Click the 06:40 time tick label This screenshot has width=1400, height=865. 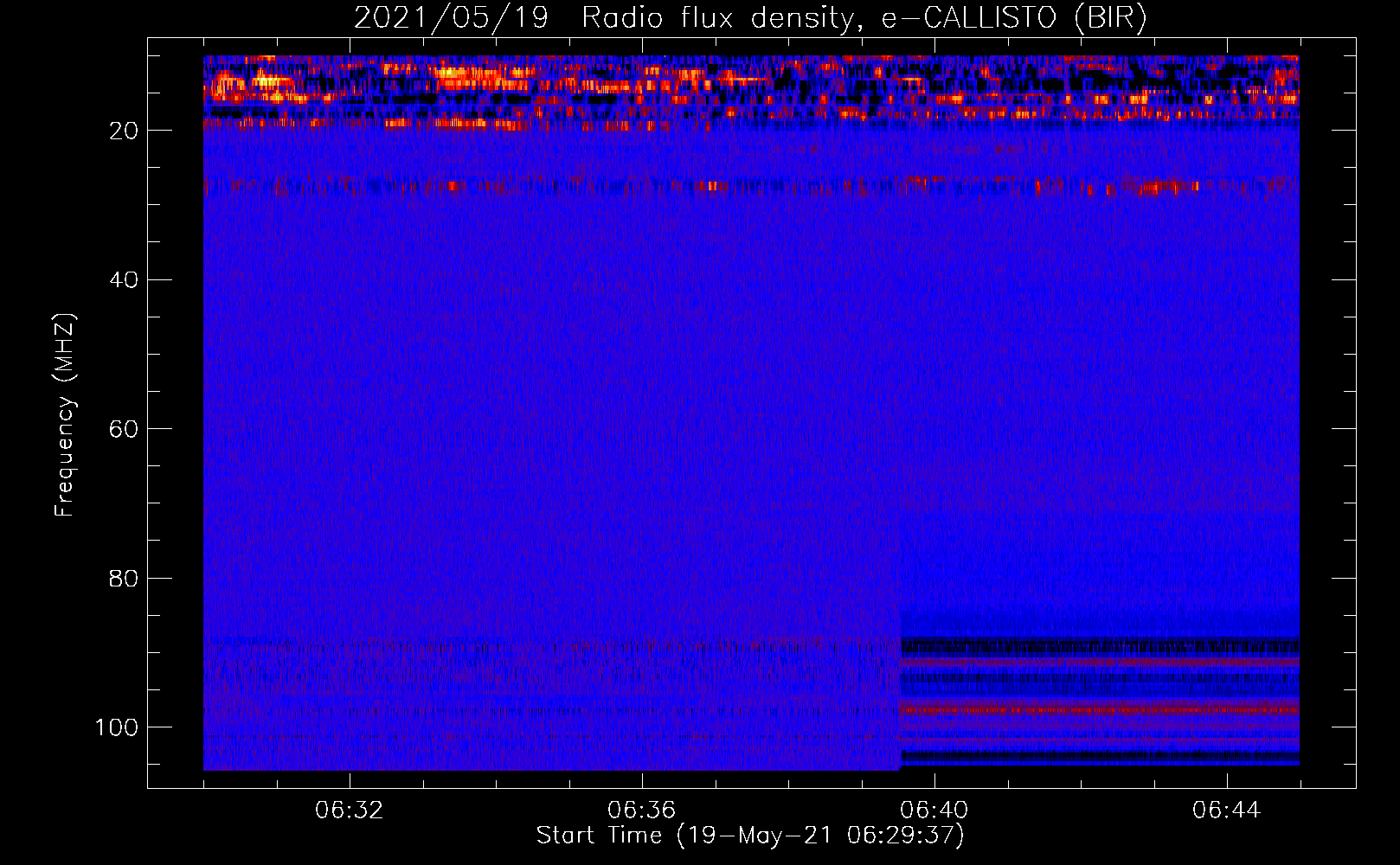coord(934,811)
